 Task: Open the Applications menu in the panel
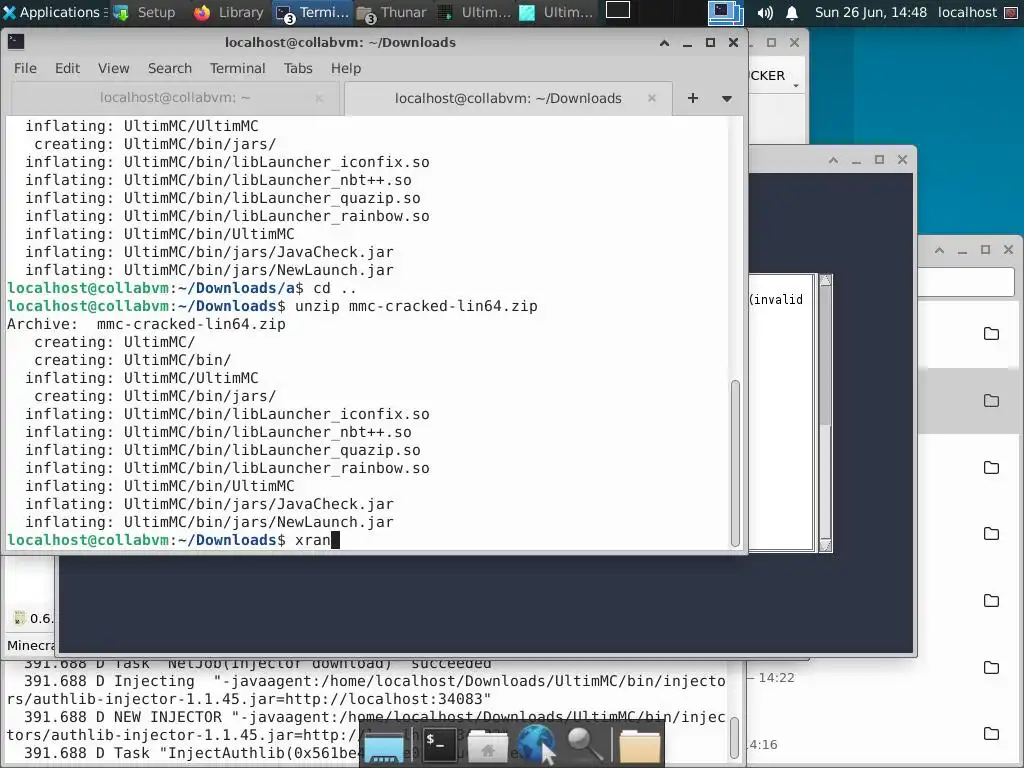point(51,12)
